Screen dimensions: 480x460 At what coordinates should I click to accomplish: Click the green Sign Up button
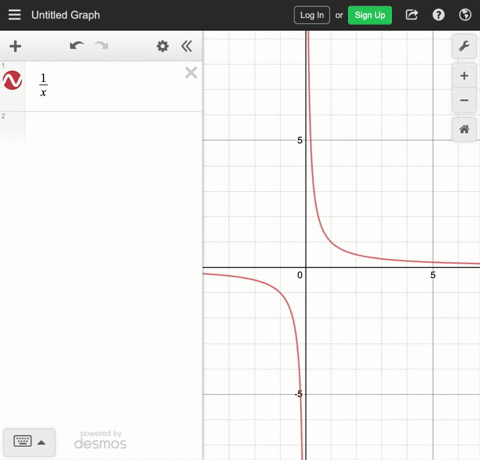coord(370,15)
